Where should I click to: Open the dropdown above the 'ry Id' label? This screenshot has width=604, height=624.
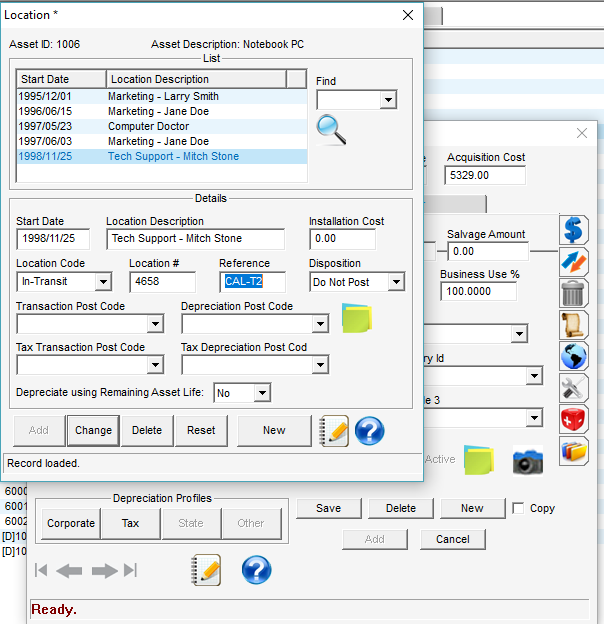[x=519, y=333]
